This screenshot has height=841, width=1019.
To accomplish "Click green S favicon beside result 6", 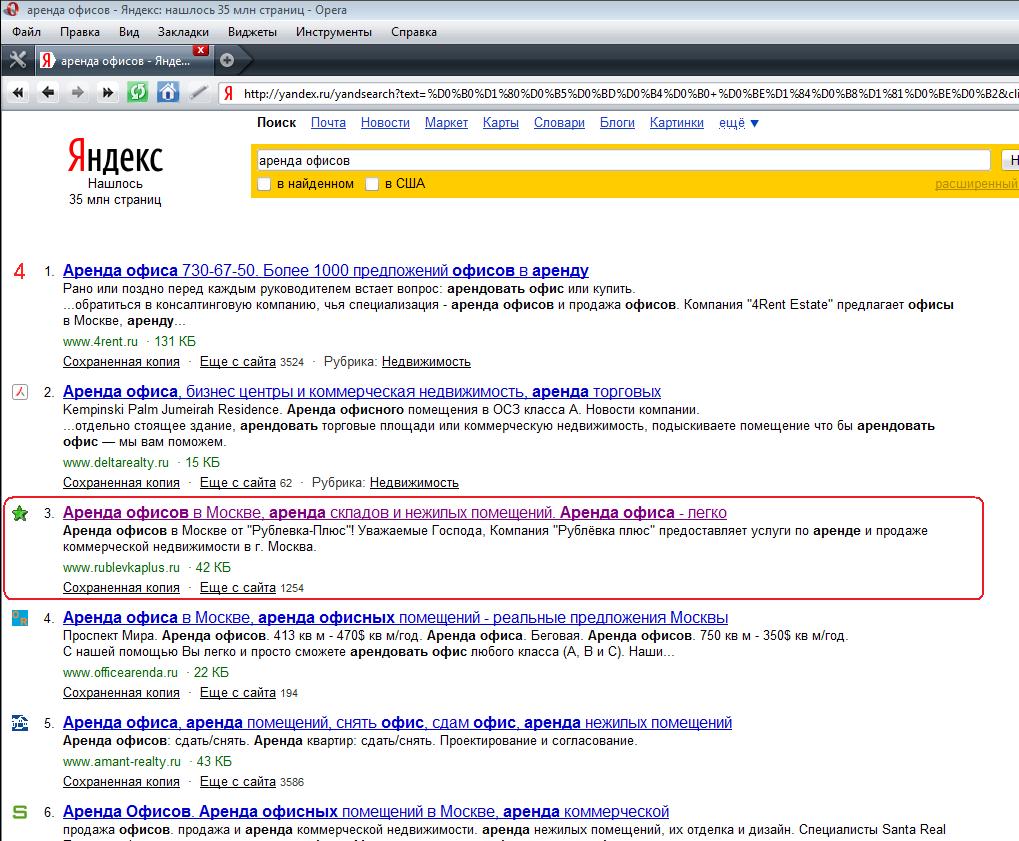I will pos(20,812).
